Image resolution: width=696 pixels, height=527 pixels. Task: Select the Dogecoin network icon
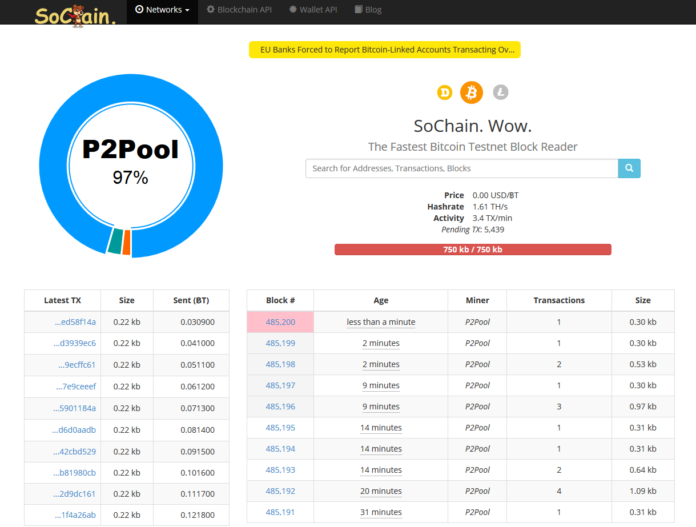tap(444, 92)
